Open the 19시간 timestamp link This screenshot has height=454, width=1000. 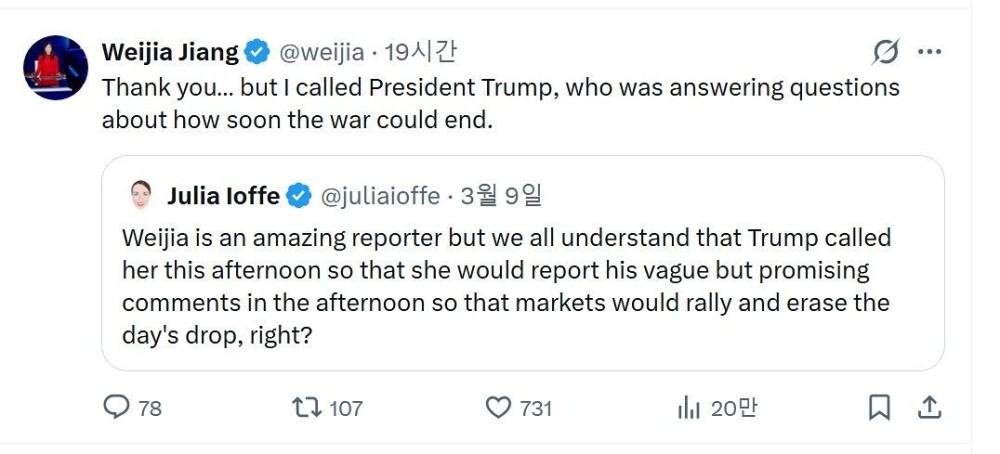click(420, 52)
